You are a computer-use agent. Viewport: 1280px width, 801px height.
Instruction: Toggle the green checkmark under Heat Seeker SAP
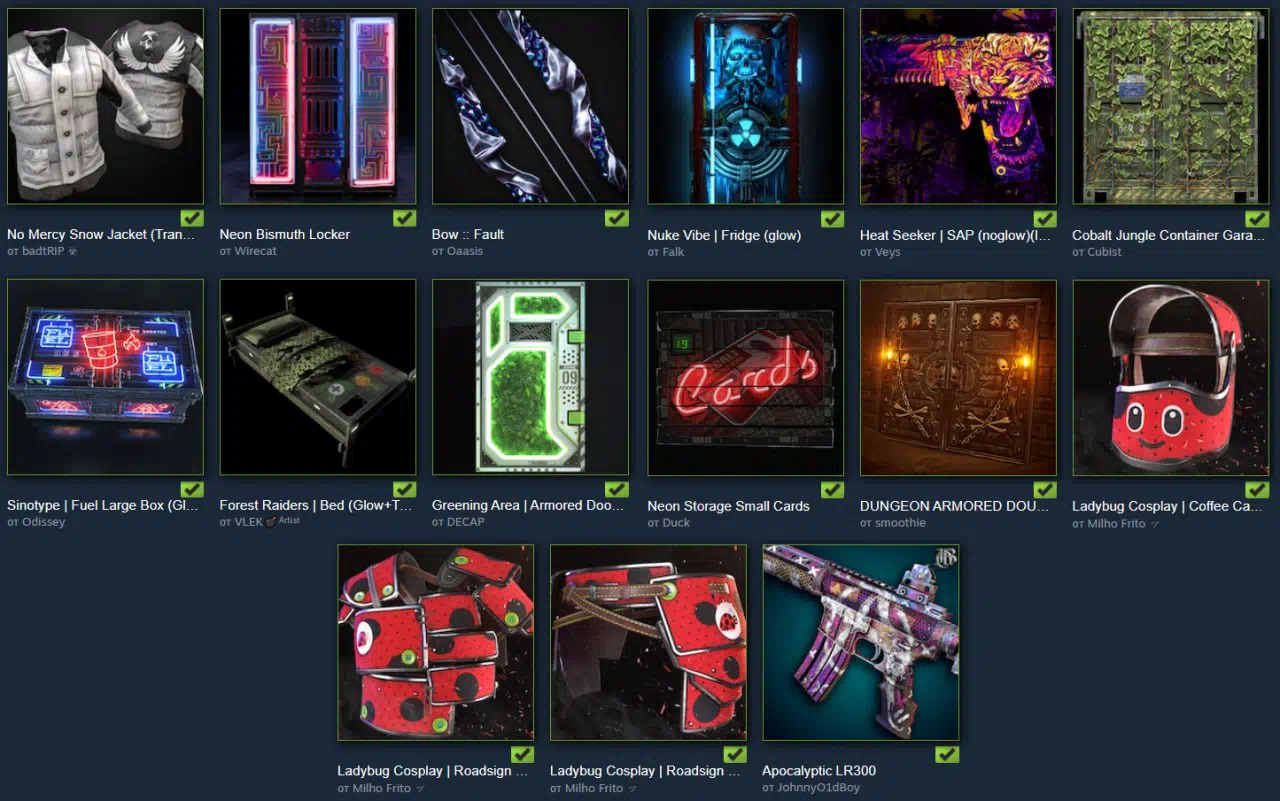(x=1045, y=218)
